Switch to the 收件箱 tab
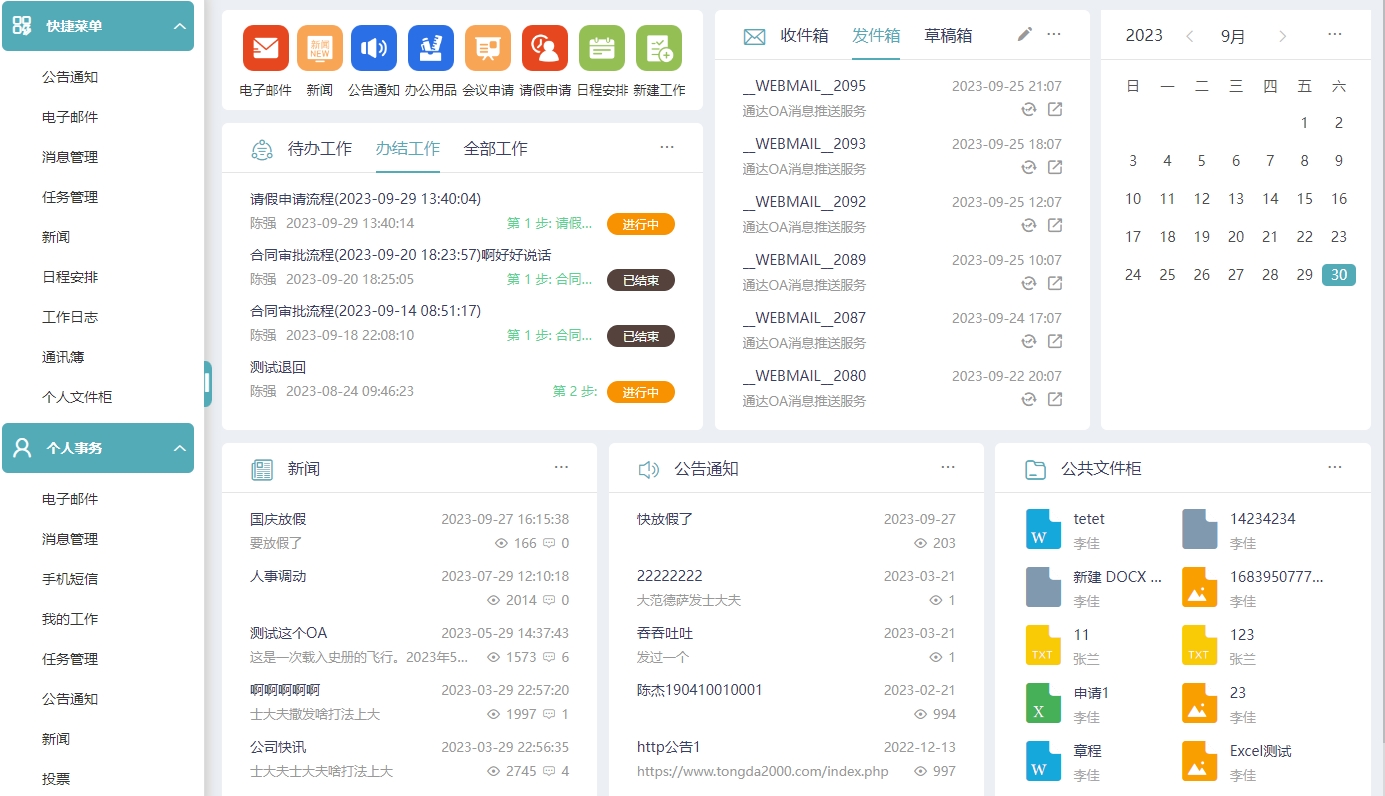1385x796 pixels. point(804,35)
